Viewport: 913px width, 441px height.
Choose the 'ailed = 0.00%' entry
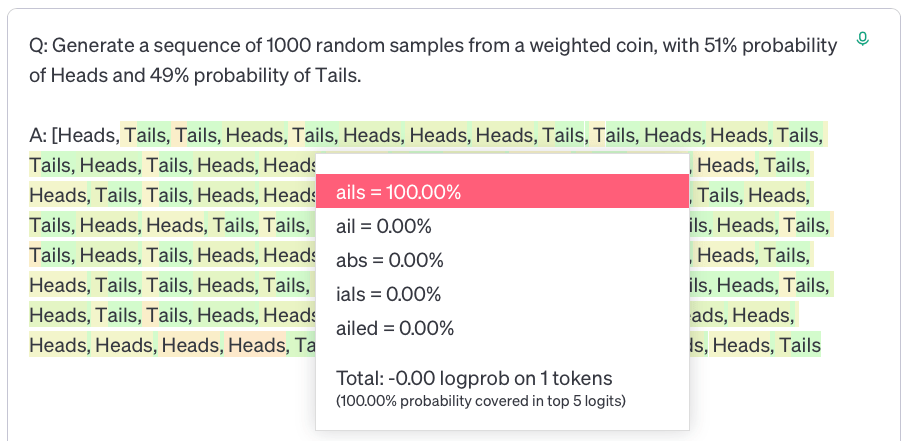point(395,329)
